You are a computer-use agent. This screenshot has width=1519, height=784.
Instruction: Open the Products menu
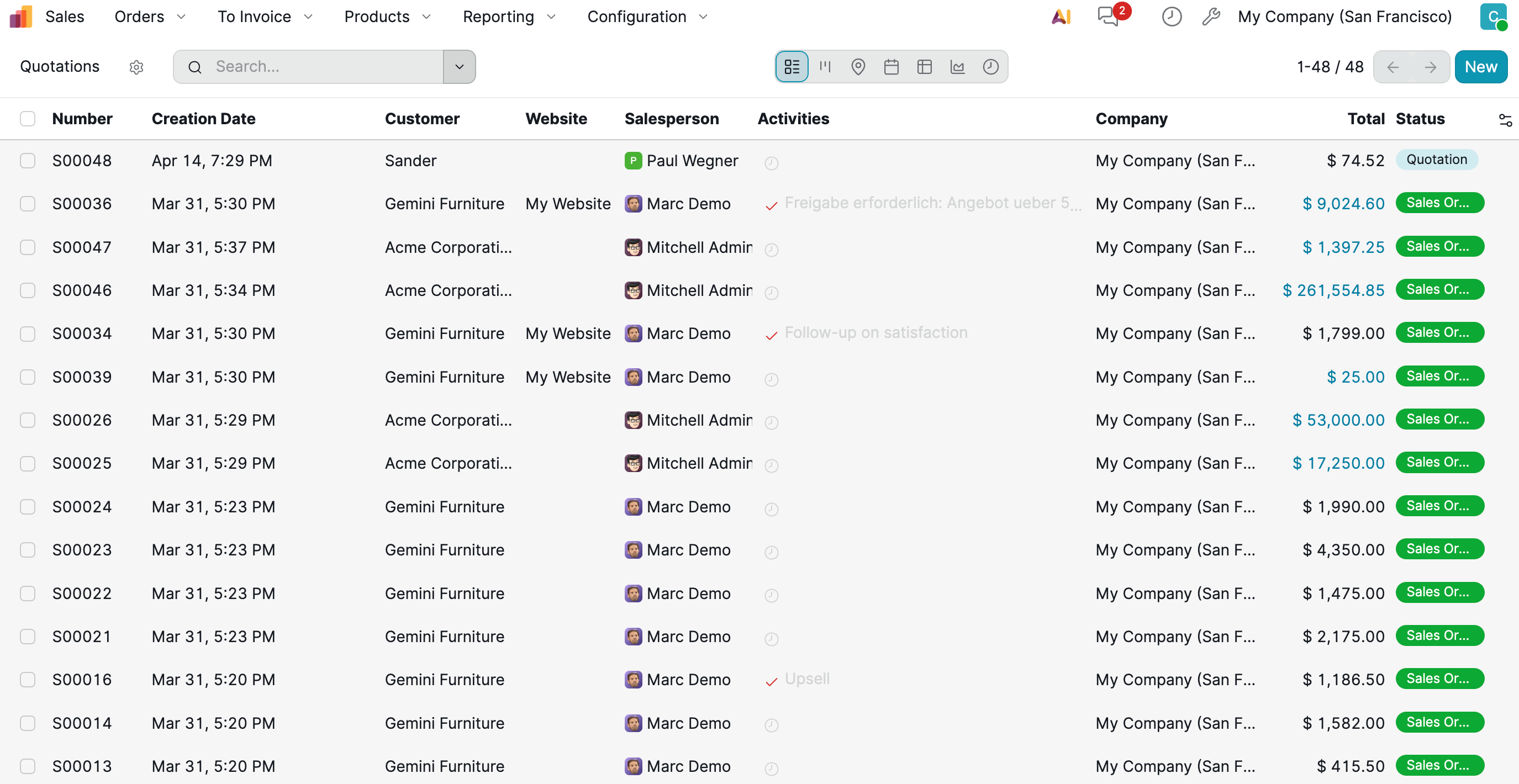point(387,17)
